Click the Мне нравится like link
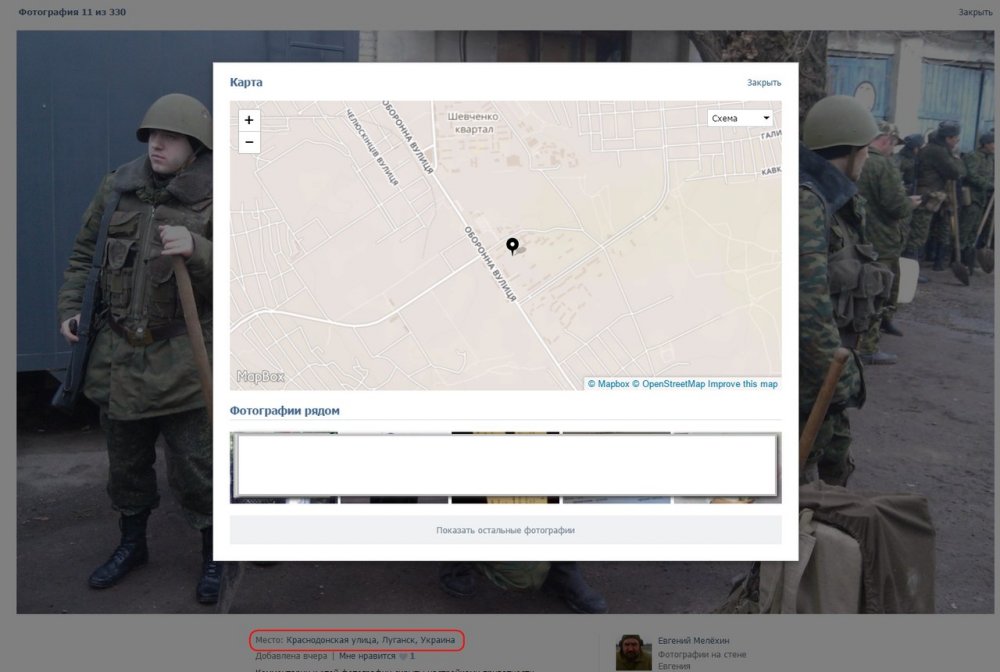This screenshot has width=1000, height=672. [x=367, y=656]
